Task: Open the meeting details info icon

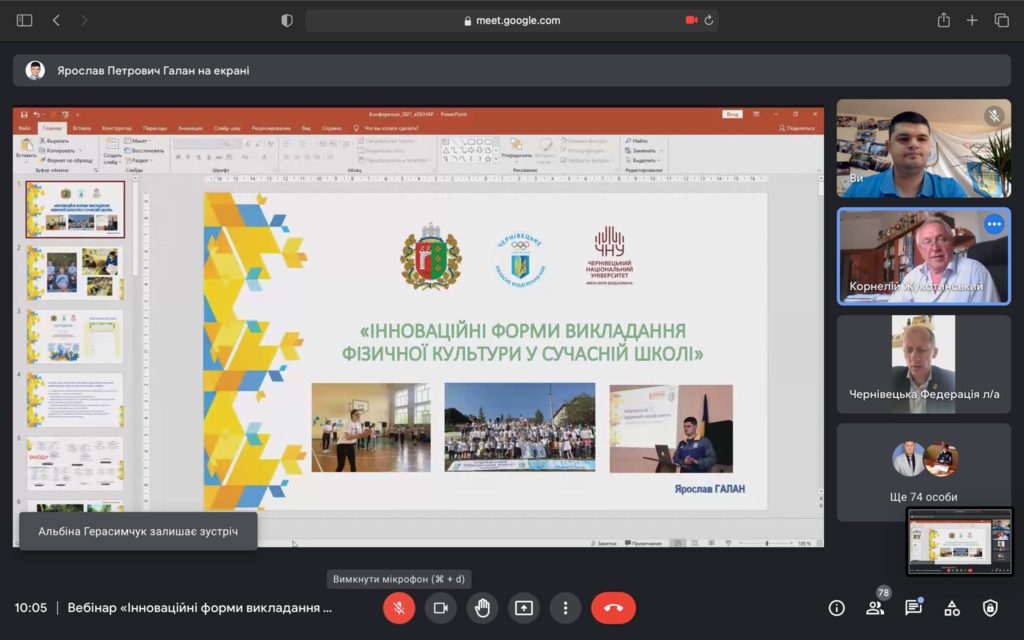Action: pos(836,608)
